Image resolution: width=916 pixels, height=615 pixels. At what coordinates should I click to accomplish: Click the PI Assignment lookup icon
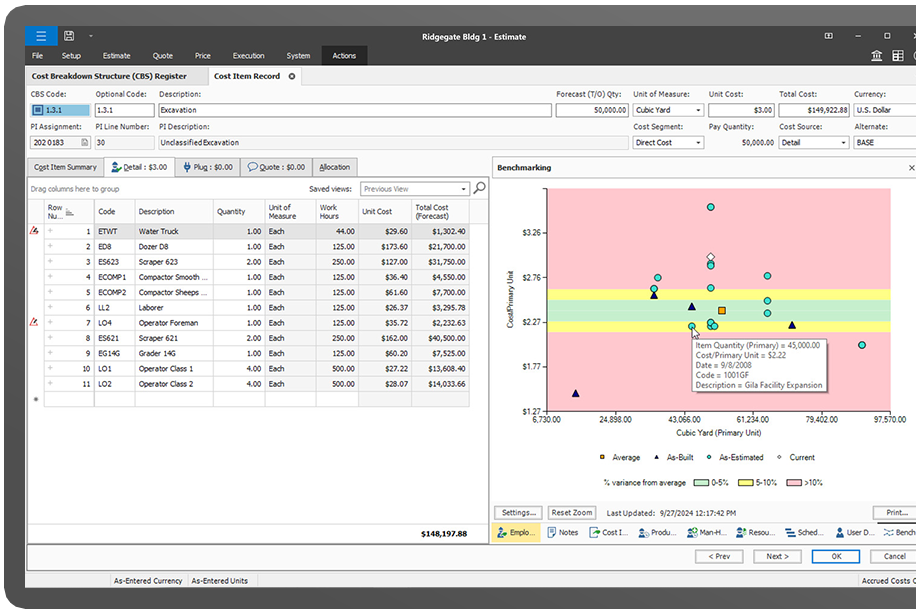tap(84, 143)
